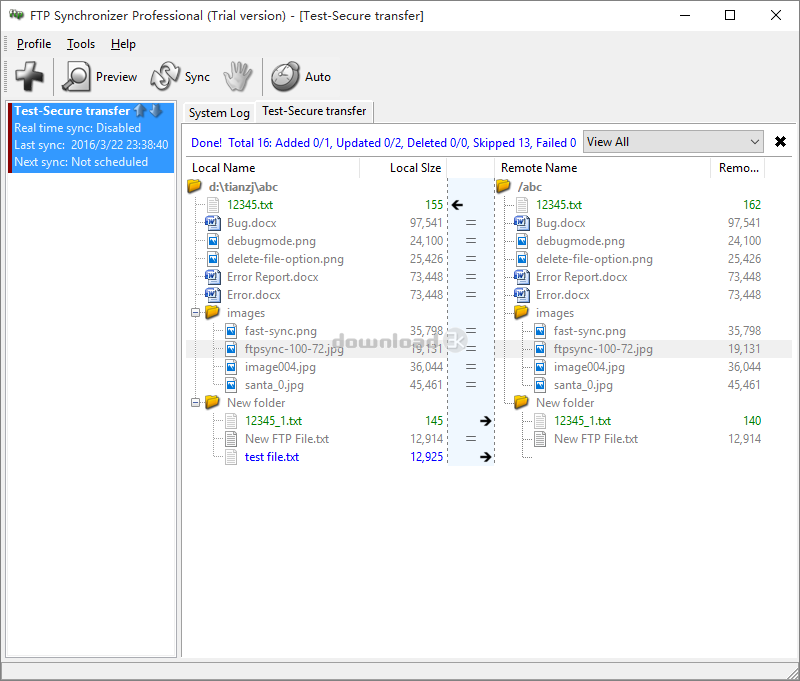Select remote root folder /abc

point(530,187)
